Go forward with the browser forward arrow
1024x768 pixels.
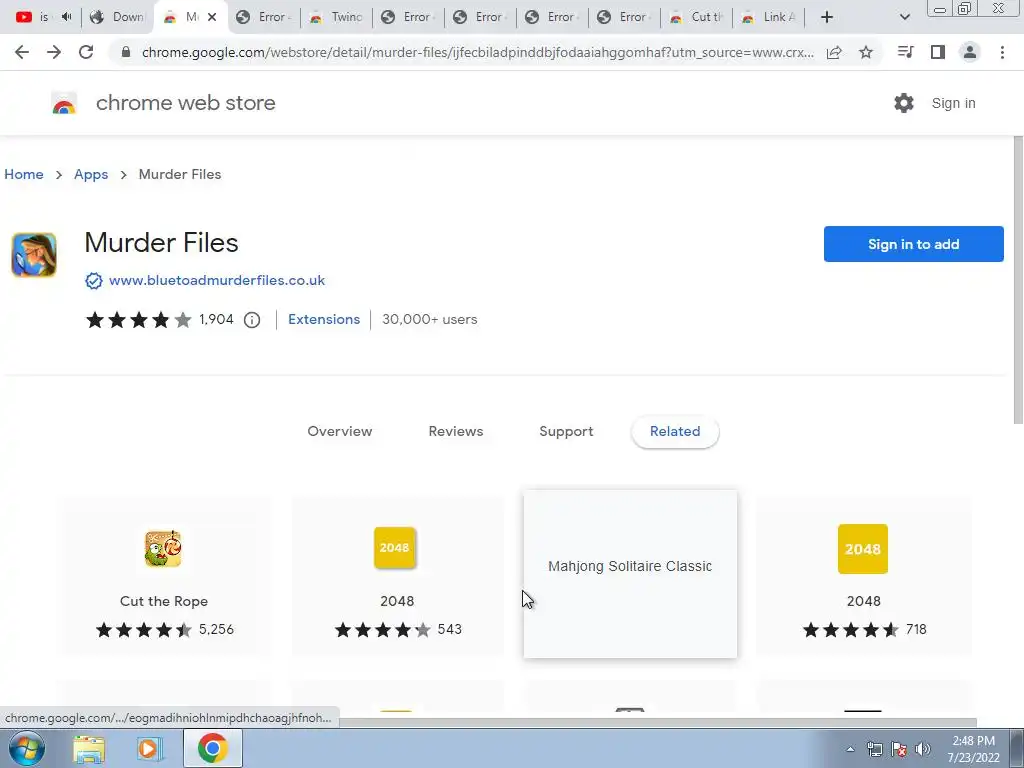[54, 52]
